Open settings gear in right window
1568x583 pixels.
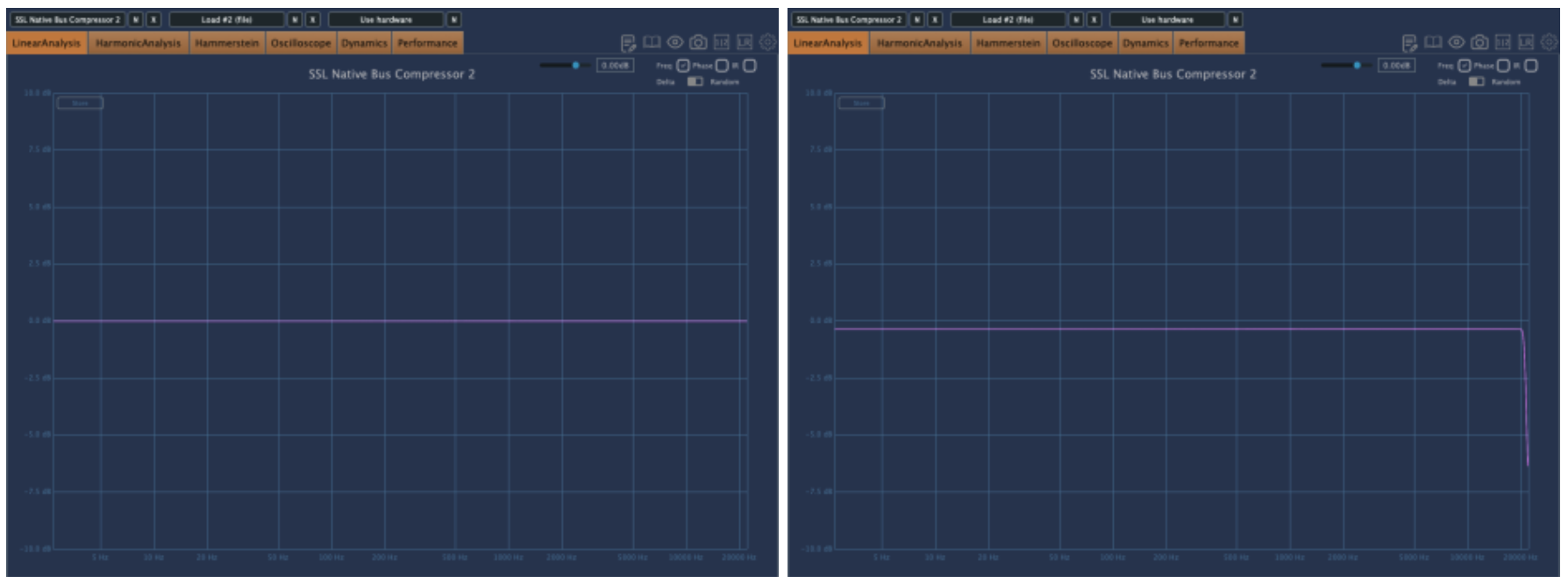pos(1549,42)
